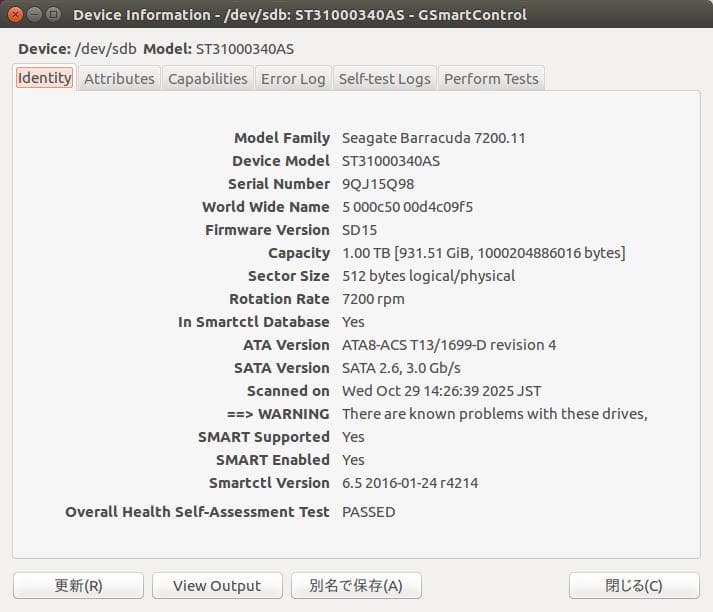Screen dimensions: 713x612
Task: Click the SMART Enabled value Yes
Action: coord(353,460)
